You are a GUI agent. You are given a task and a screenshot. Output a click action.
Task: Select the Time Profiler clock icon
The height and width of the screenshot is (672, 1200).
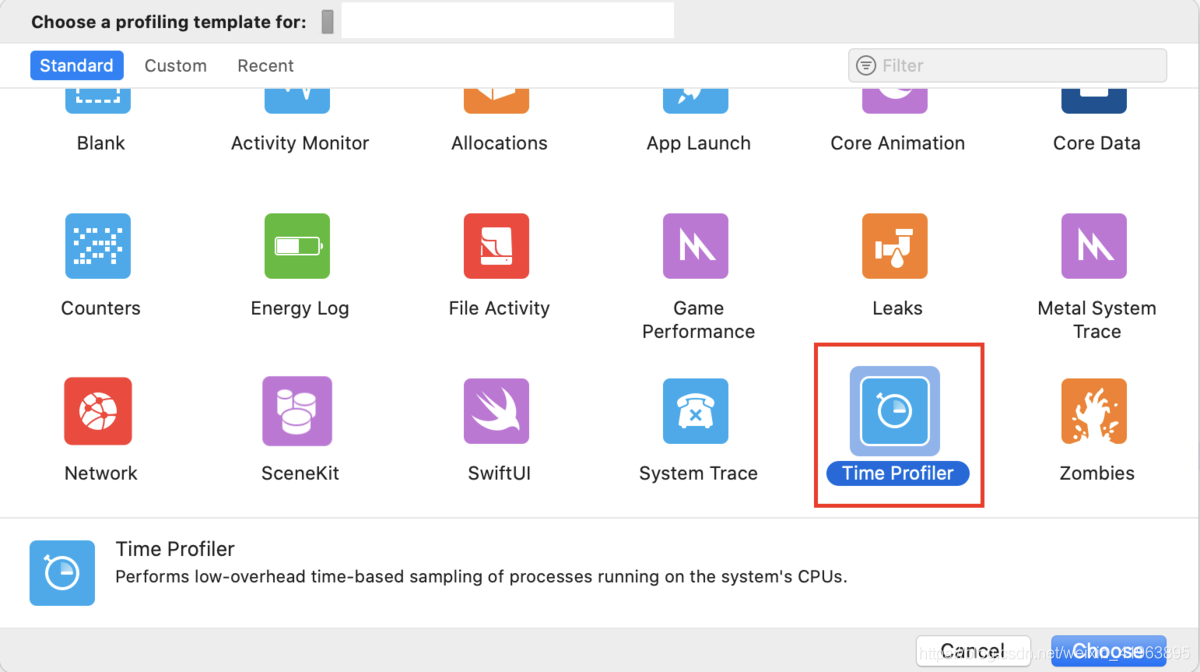(x=895, y=411)
